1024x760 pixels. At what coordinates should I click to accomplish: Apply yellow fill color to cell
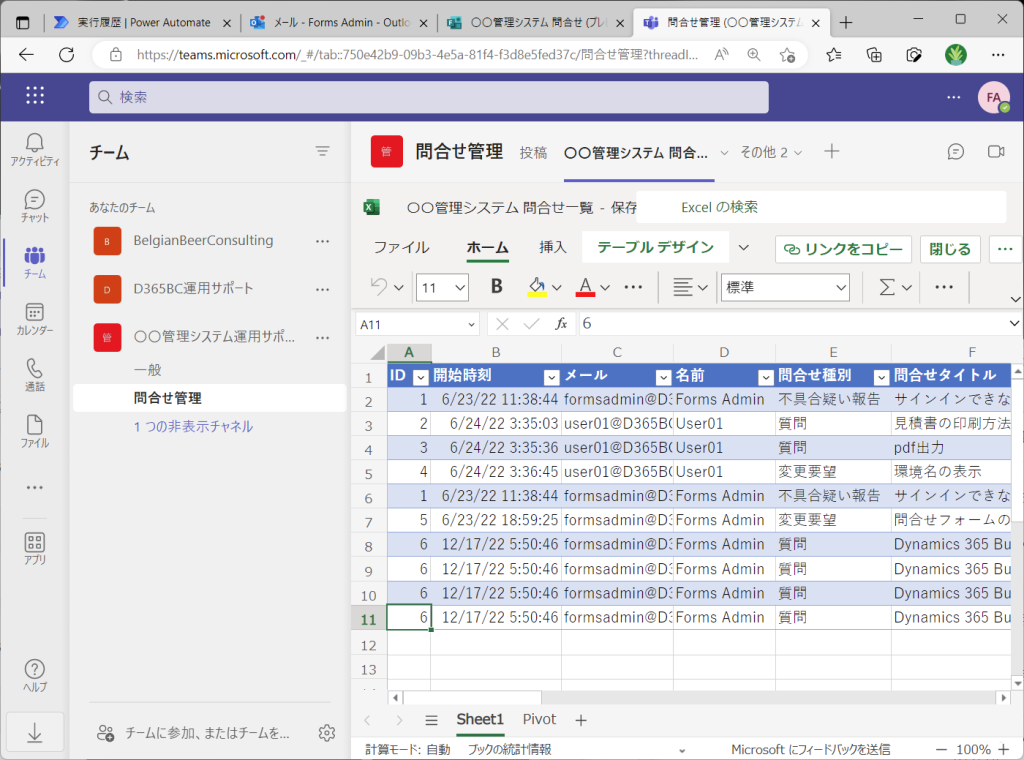537,287
